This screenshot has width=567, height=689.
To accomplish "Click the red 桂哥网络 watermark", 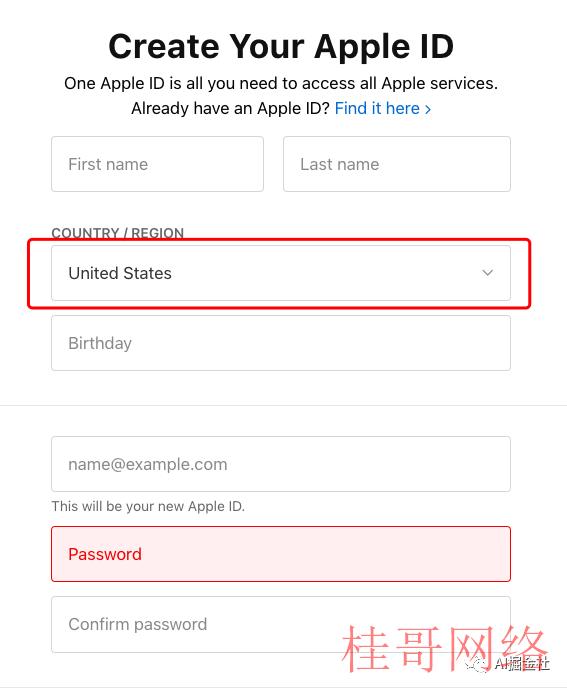I will click(444, 649).
